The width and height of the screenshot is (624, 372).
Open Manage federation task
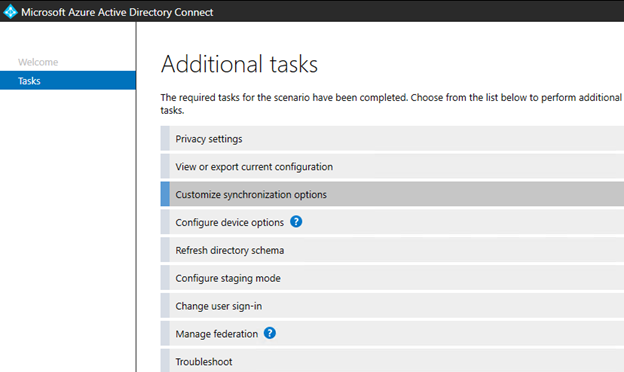[x=392, y=333]
